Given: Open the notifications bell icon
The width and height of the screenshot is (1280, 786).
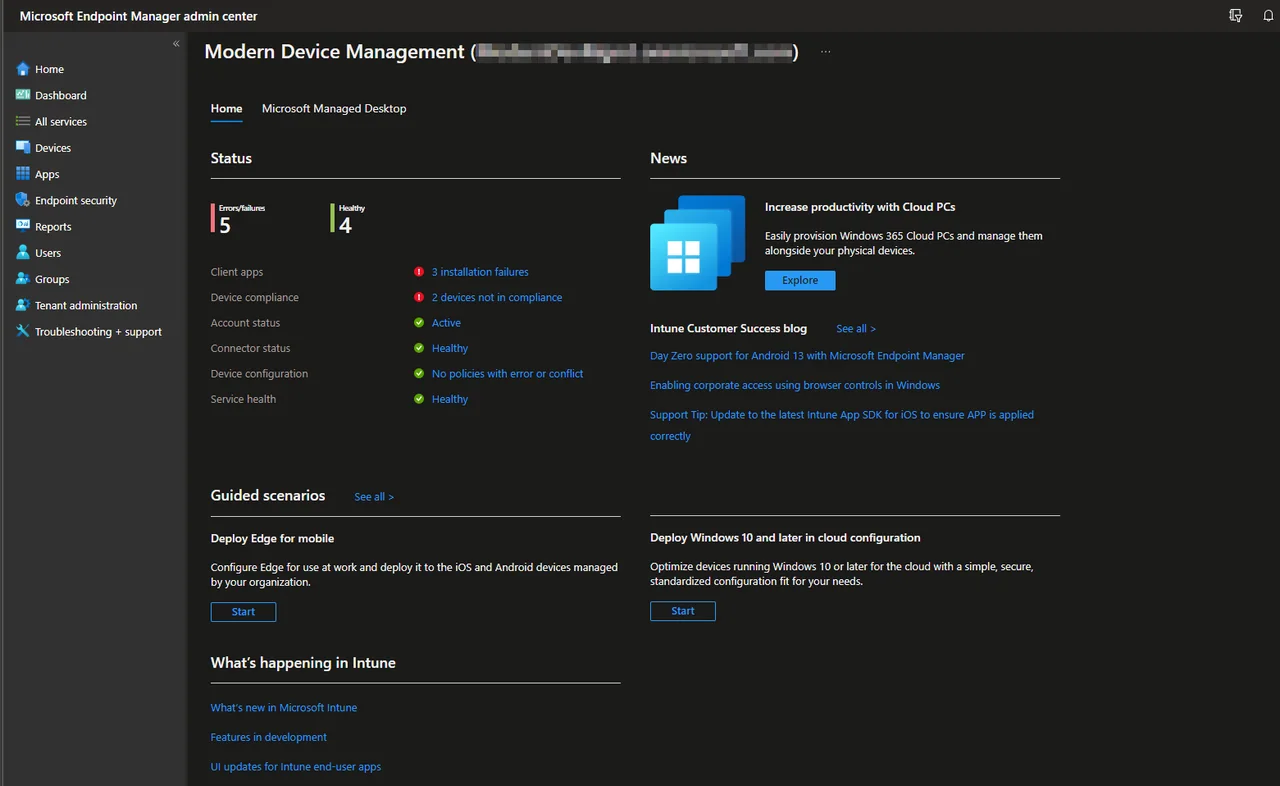Looking at the screenshot, I should point(1269,16).
